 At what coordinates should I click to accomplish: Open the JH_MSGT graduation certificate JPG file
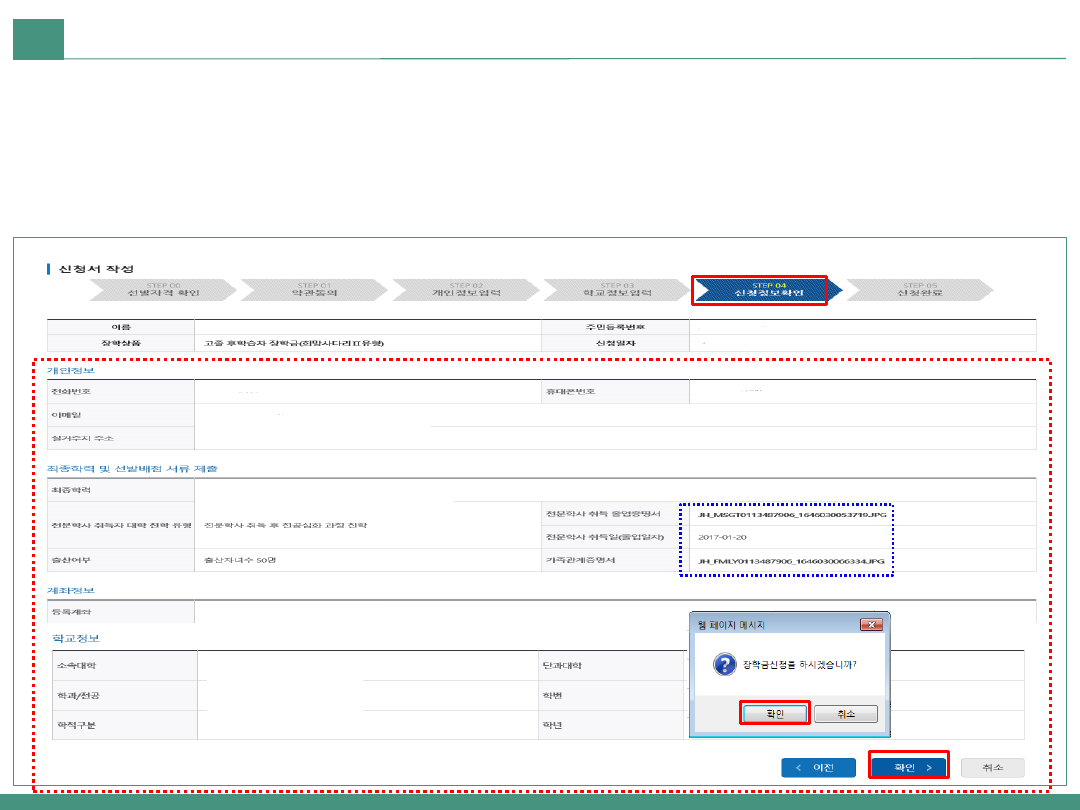(791, 513)
